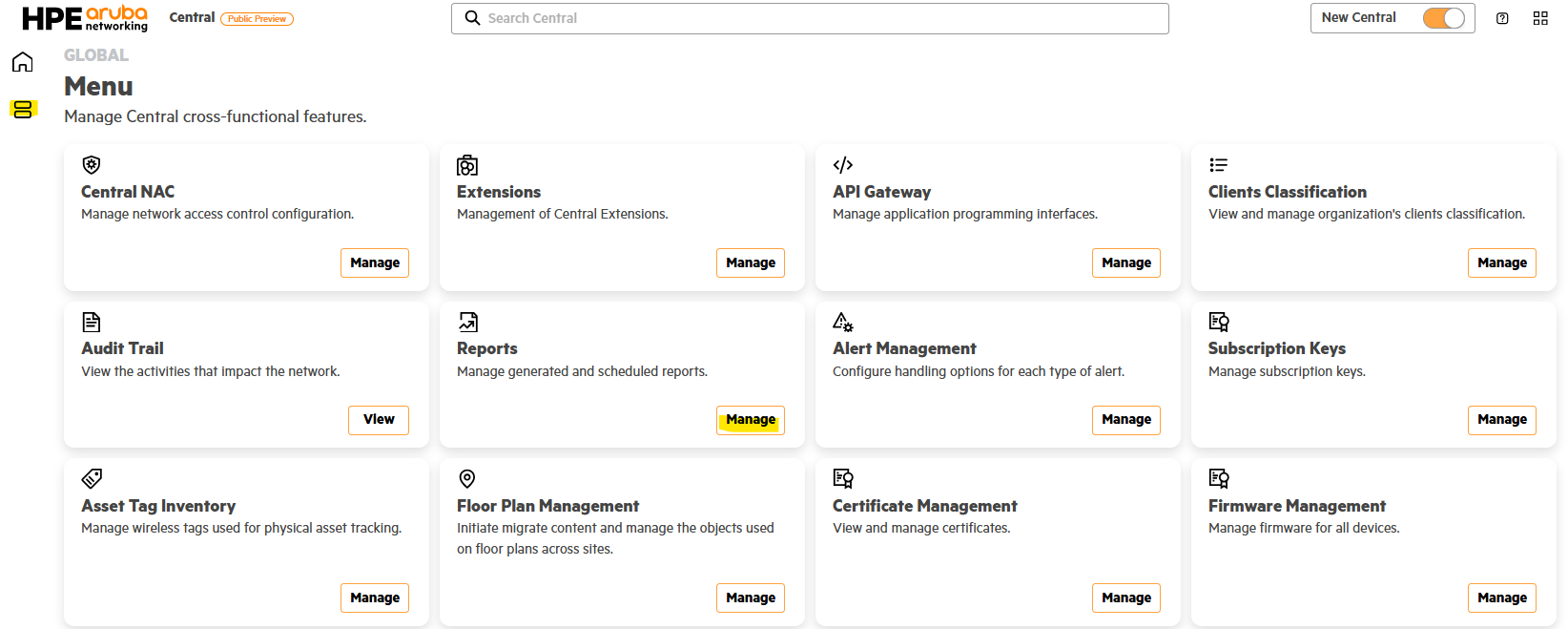Click the Home icon in the sidebar
The image size is (1568, 629).
point(22,62)
